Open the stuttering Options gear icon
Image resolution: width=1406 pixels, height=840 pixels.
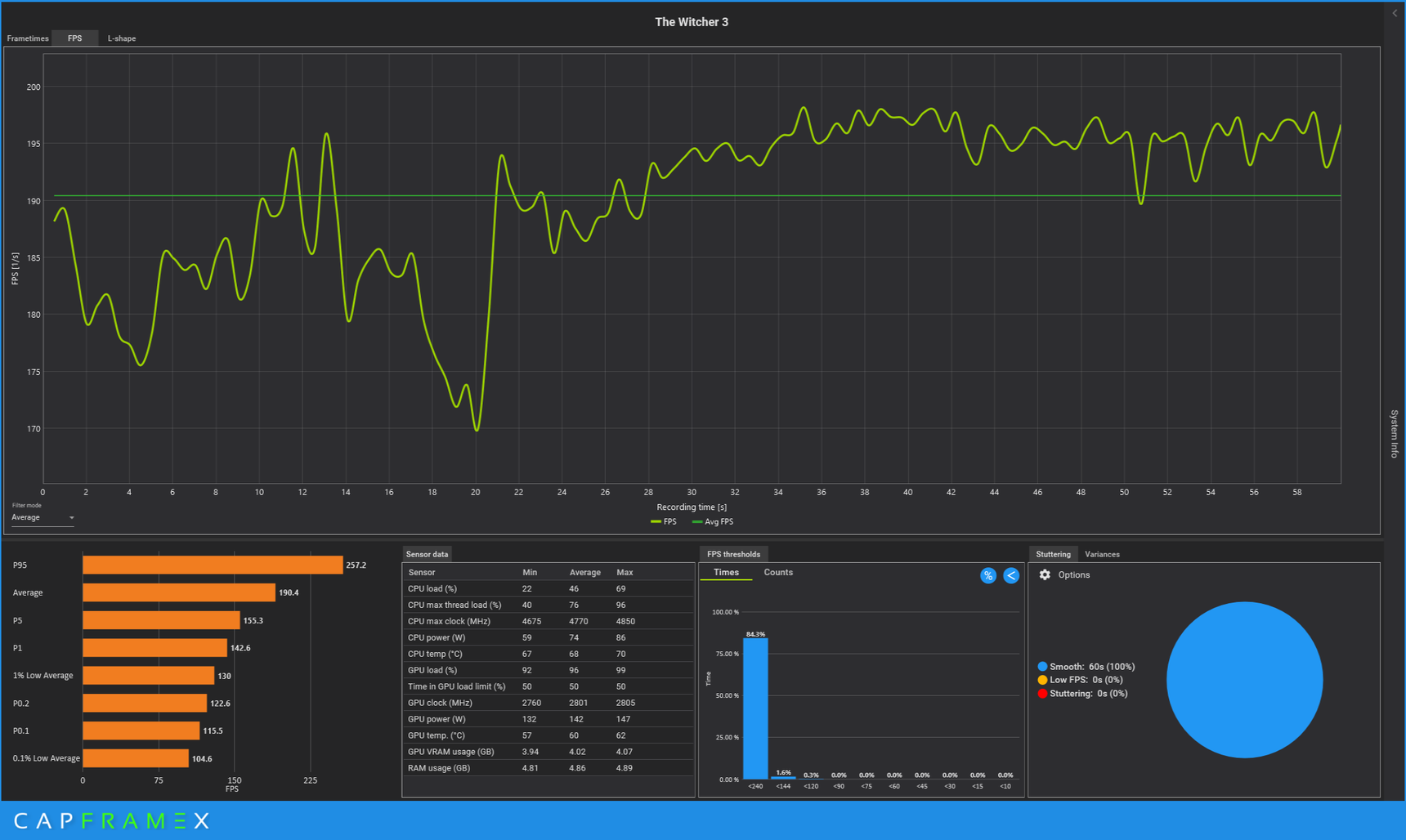tap(1044, 574)
